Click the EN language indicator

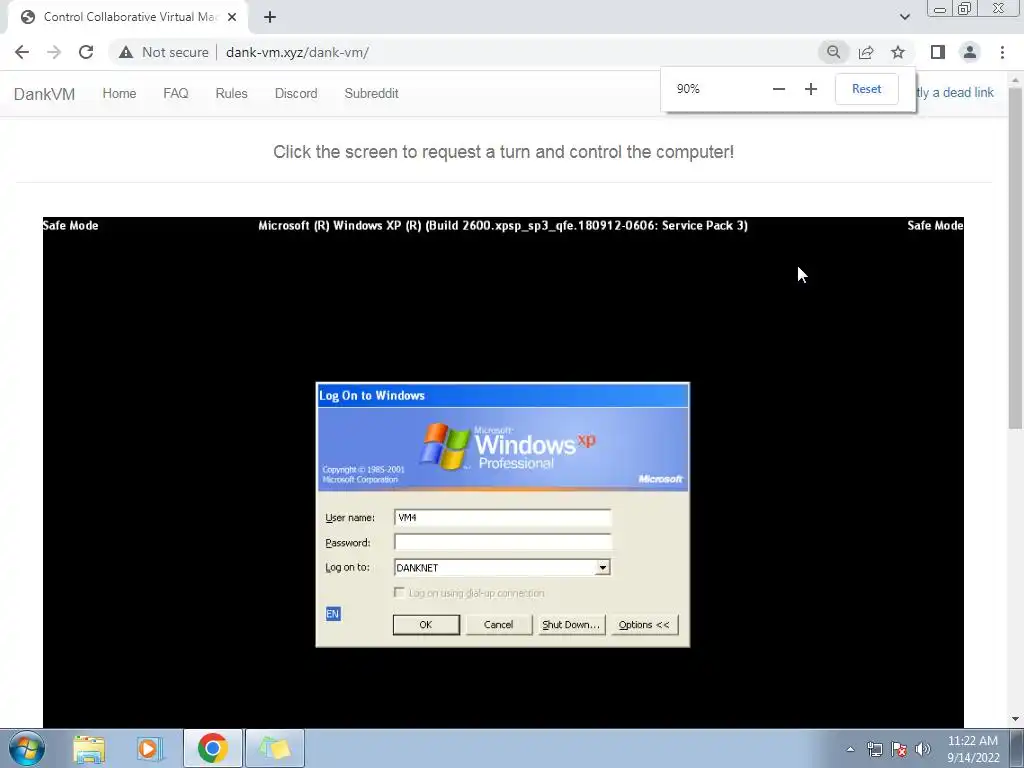[x=332, y=614]
